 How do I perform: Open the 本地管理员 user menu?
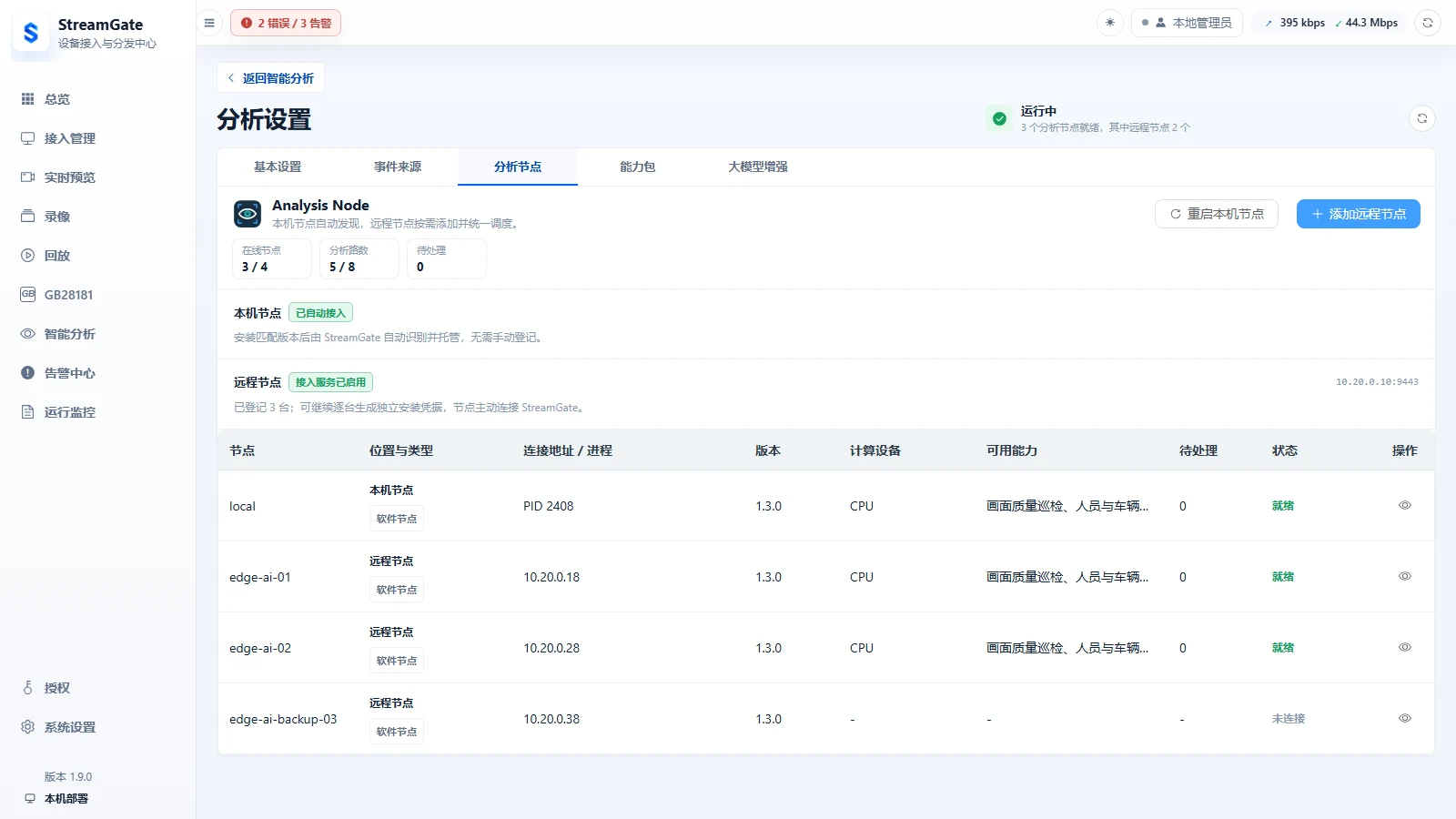[x=1187, y=23]
